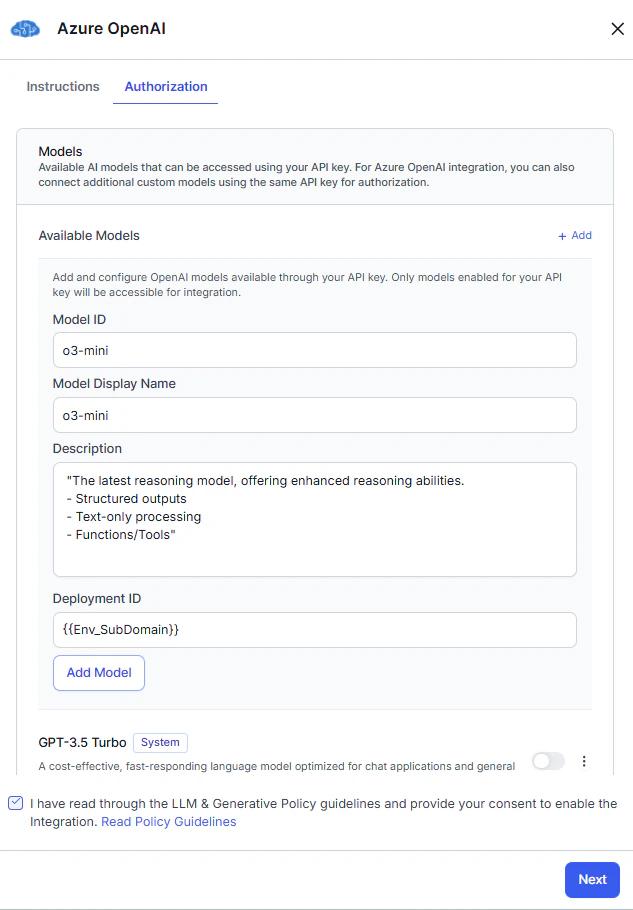
Task: Click the Add Model button
Action: point(98,672)
